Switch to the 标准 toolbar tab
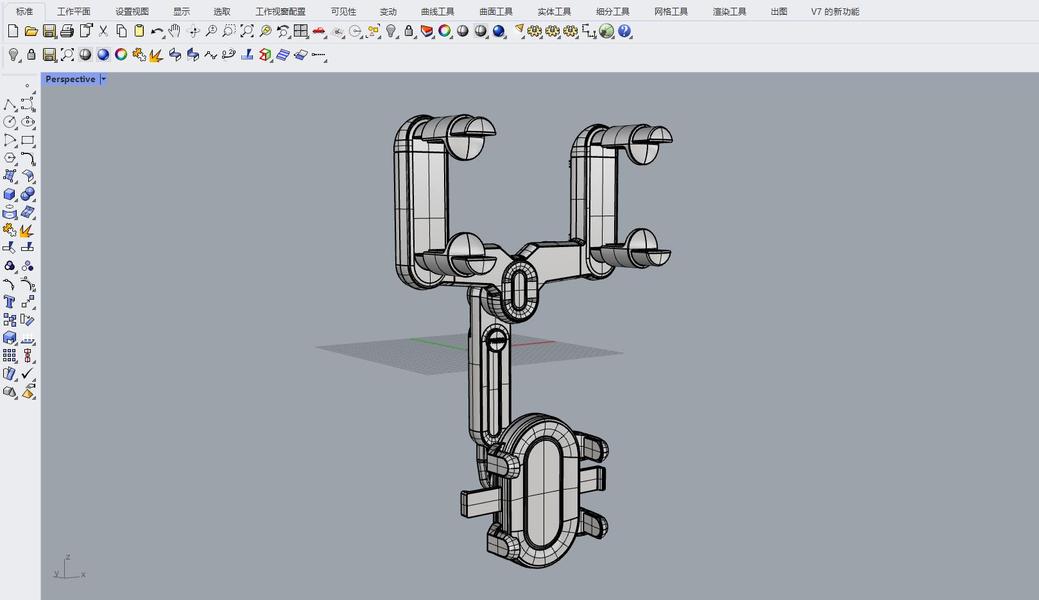 (x=25, y=11)
